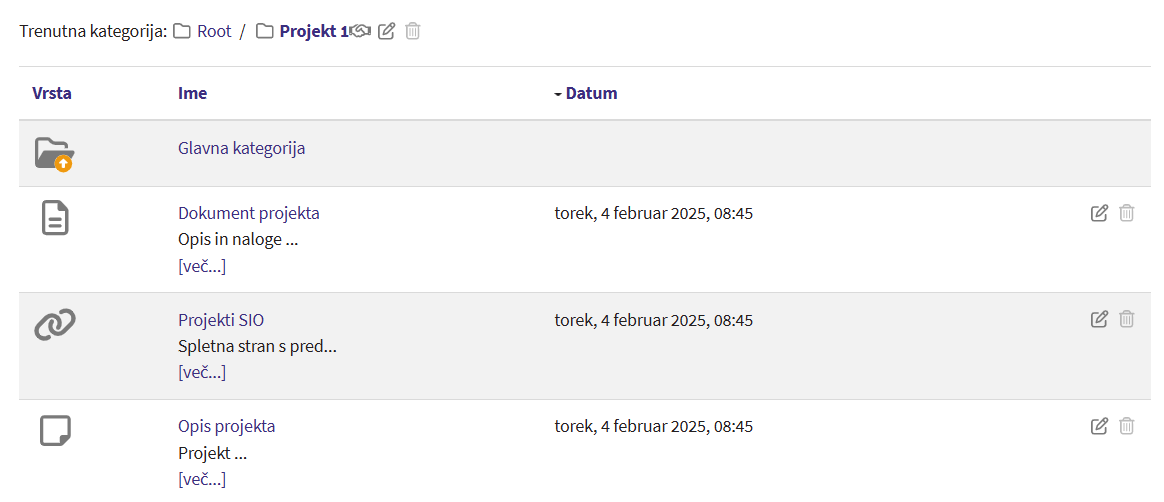The height and width of the screenshot is (502, 1164).
Task: Sort the list by Datum column
Action: click(591, 93)
